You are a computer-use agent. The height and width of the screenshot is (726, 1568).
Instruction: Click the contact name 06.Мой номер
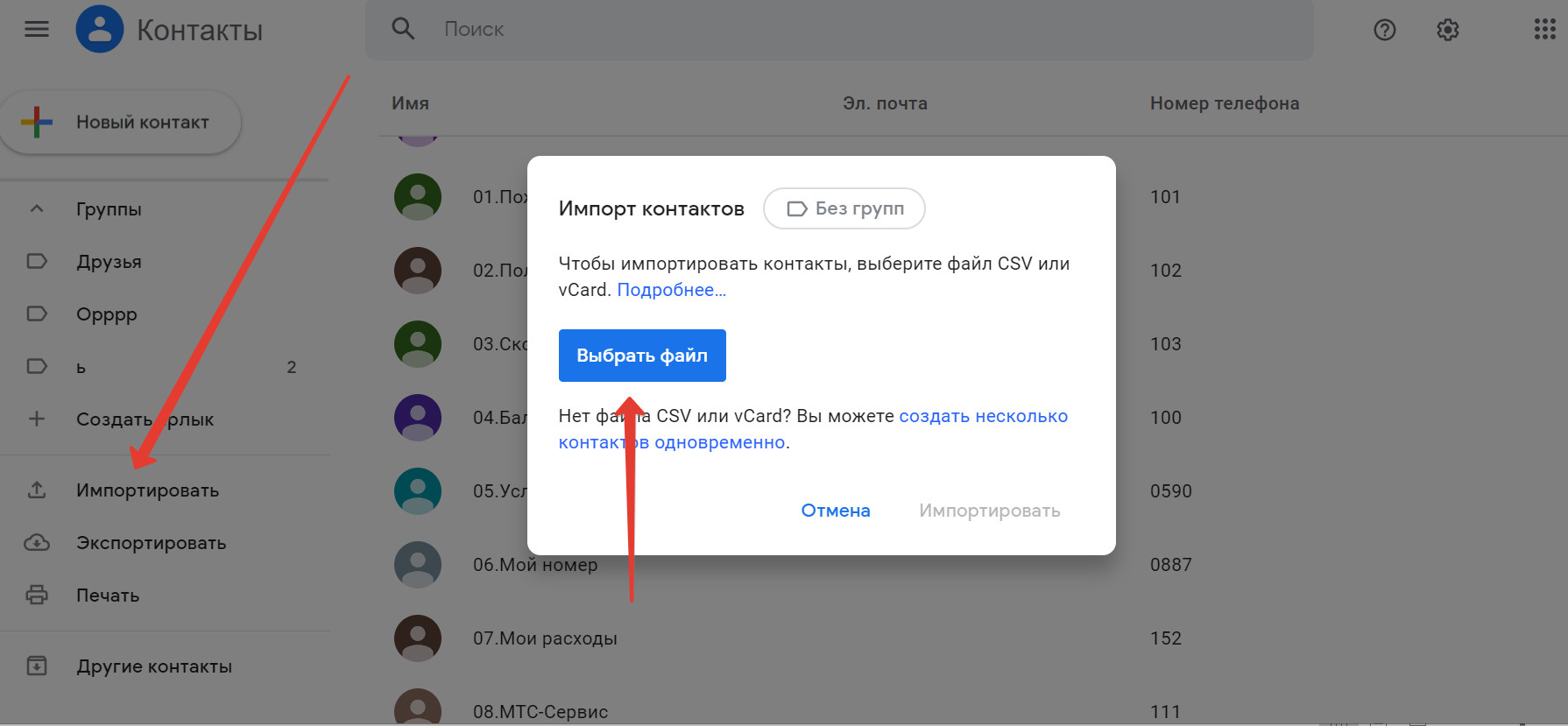pyautogui.click(x=535, y=565)
